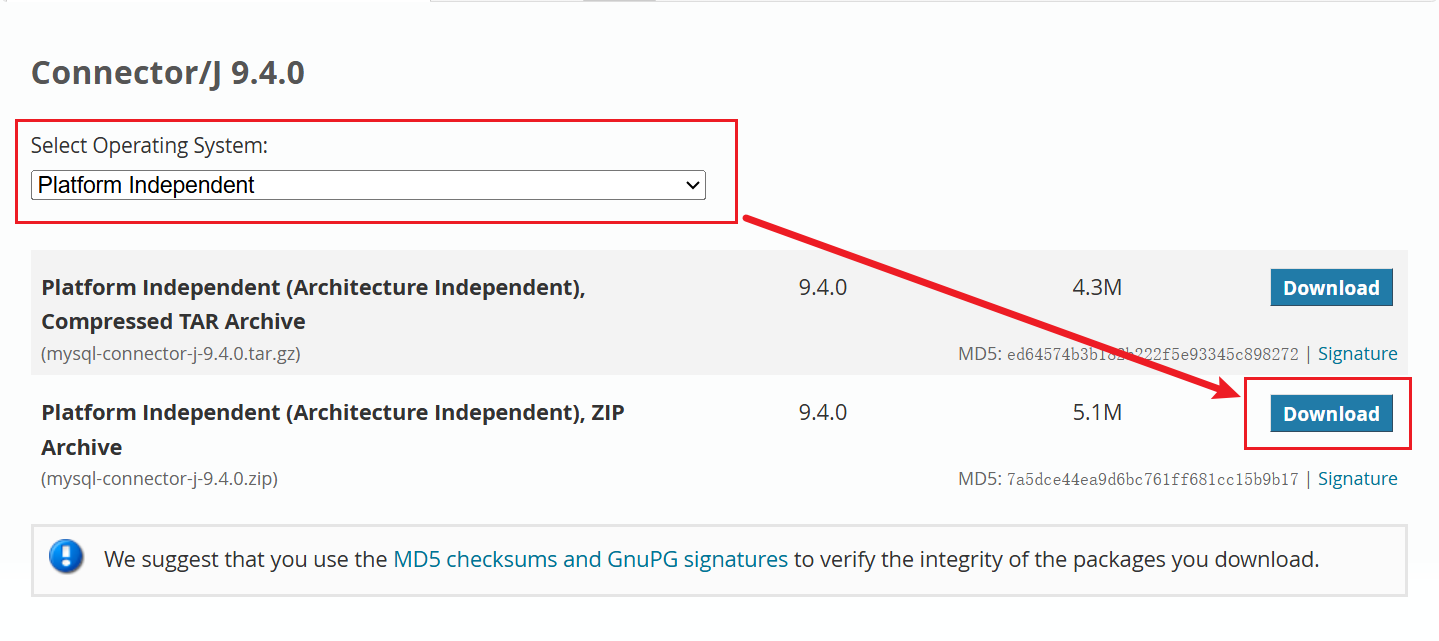Click the 5.1M file size value
The height and width of the screenshot is (641, 1439).
point(1097,413)
